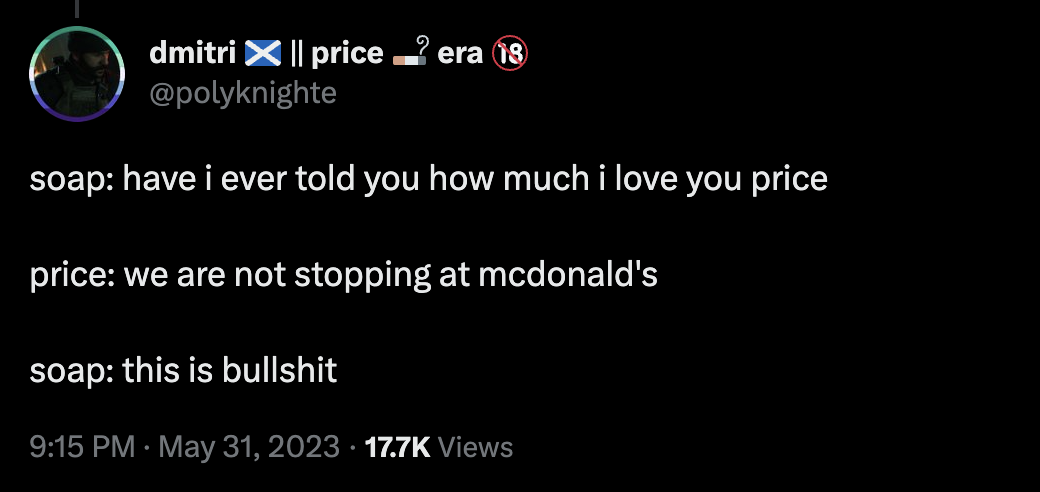Click the line about not stopping at mcdonald's

pos(343,276)
